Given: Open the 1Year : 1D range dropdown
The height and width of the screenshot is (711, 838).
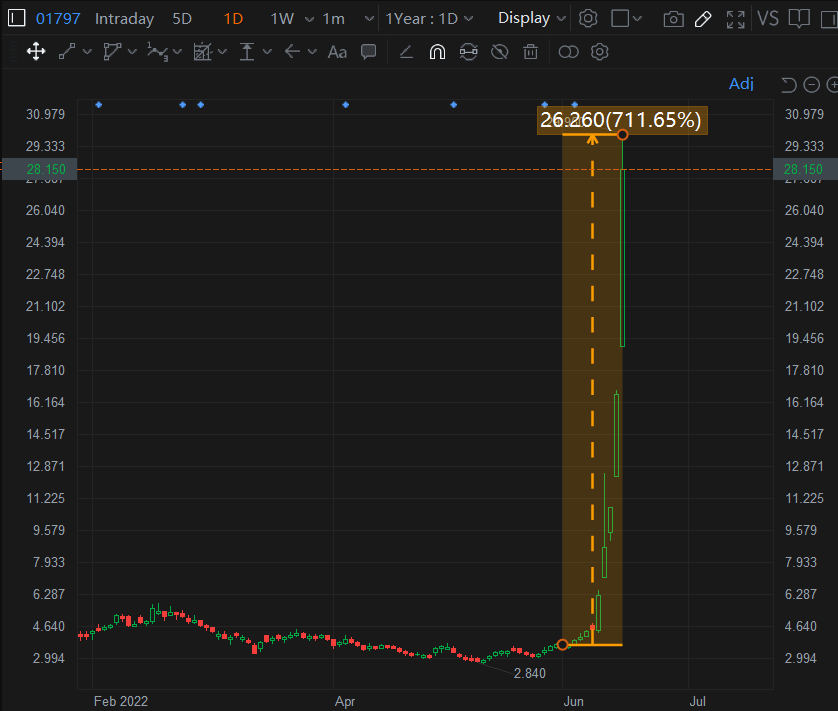Looking at the screenshot, I should coord(429,19).
